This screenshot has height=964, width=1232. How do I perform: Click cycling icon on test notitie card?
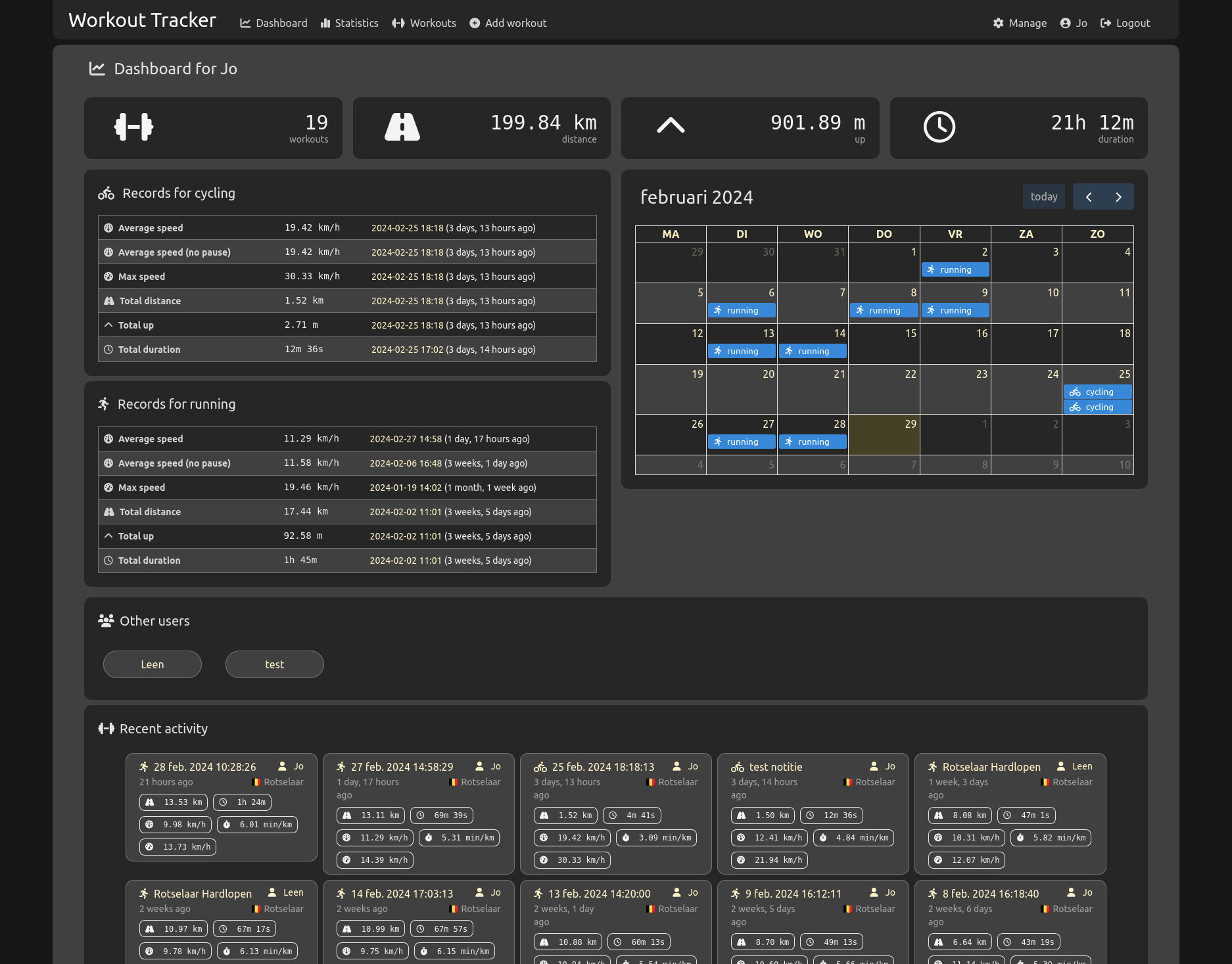click(x=738, y=767)
